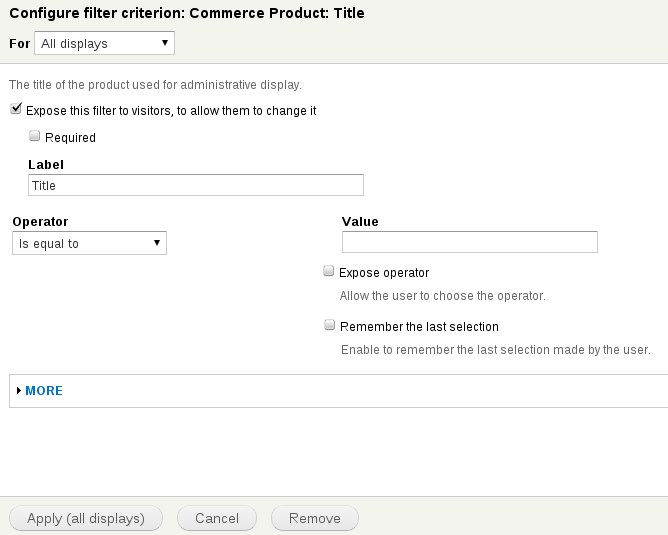The image size is (668, 535).
Task: Cancel the filter configuration
Action: click(217, 518)
